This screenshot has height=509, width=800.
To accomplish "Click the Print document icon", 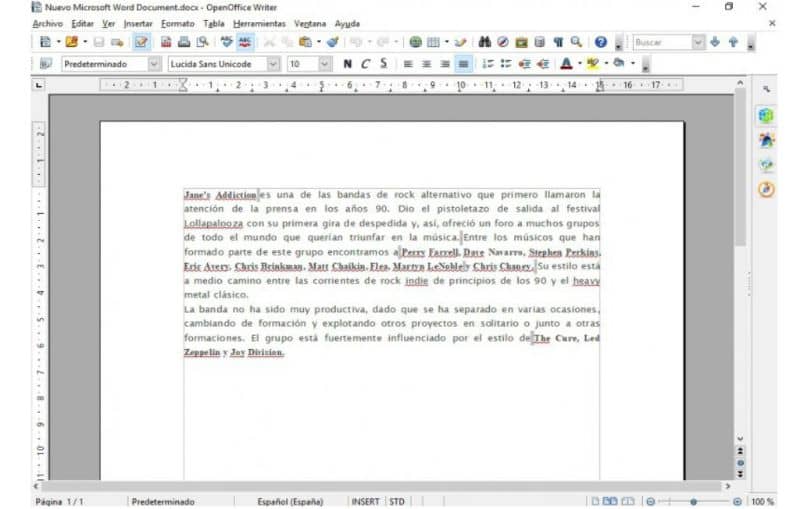I will coord(184,42).
